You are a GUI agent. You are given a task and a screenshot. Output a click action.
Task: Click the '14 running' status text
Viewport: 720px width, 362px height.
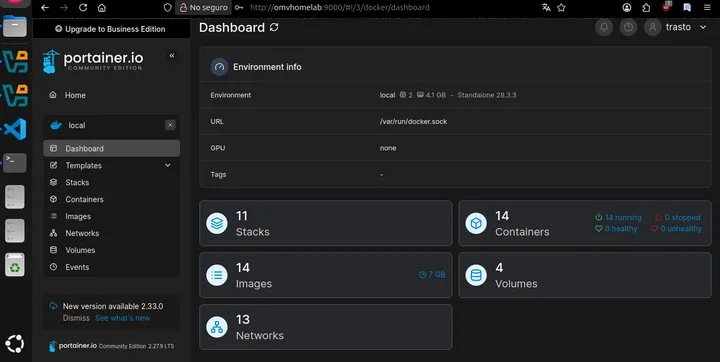[623, 217]
